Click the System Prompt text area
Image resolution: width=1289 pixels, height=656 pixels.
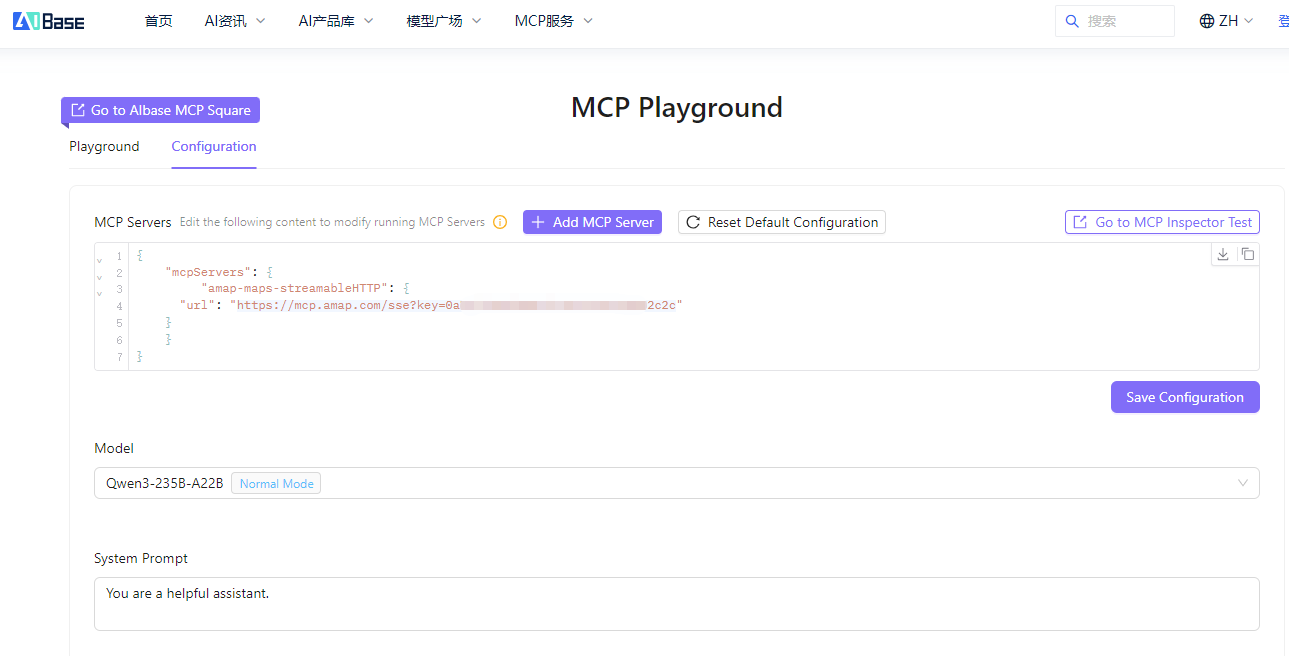point(677,604)
